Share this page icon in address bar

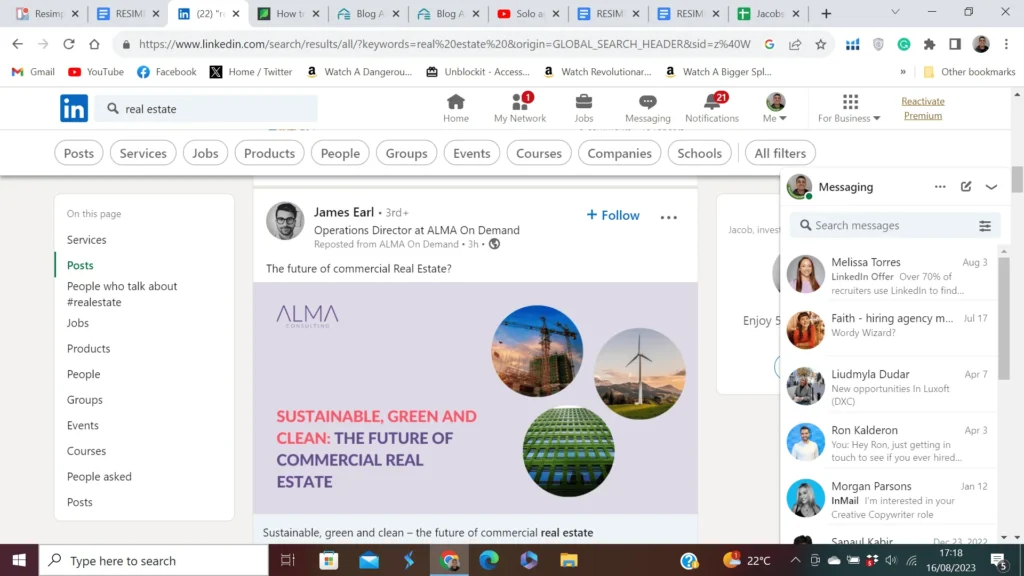point(795,44)
